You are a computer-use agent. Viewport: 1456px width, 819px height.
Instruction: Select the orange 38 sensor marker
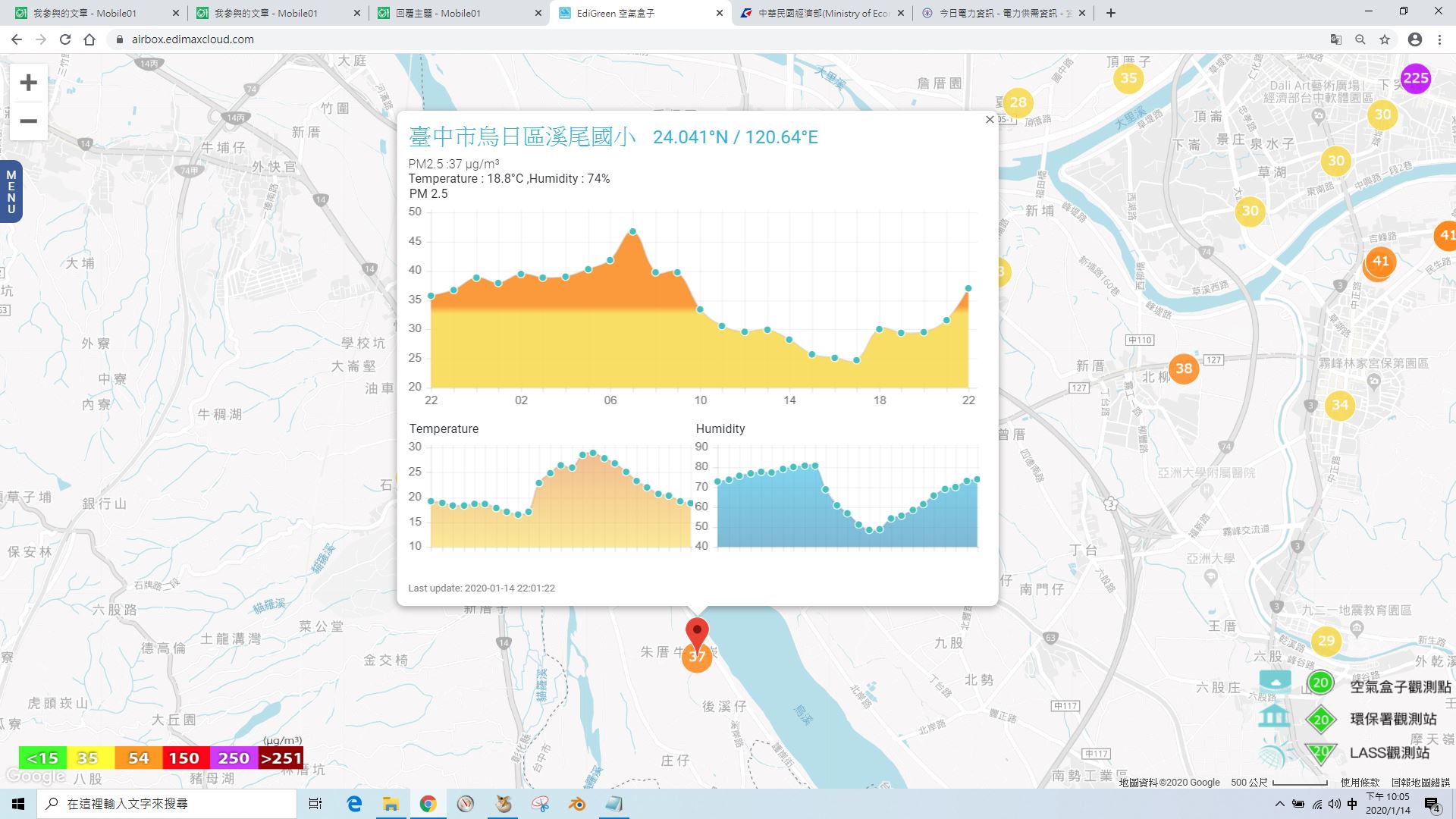point(1184,369)
